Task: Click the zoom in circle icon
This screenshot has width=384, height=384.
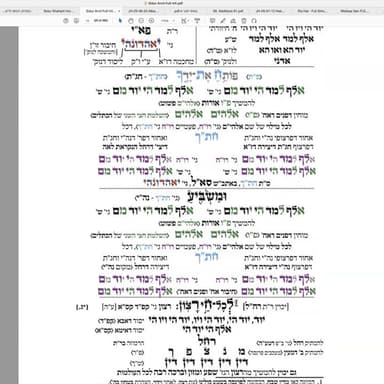Action: (x=151, y=21)
